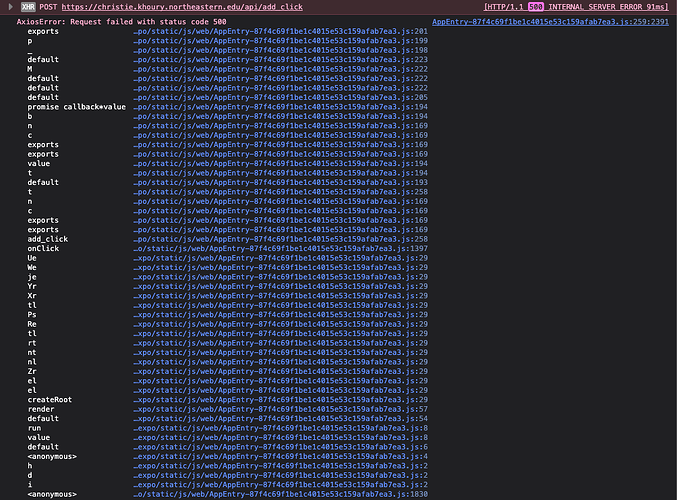Viewport: 677px width, 500px height.
Task: Open the AppEntry js:259:2391 source link
Action: coord(550,22)
